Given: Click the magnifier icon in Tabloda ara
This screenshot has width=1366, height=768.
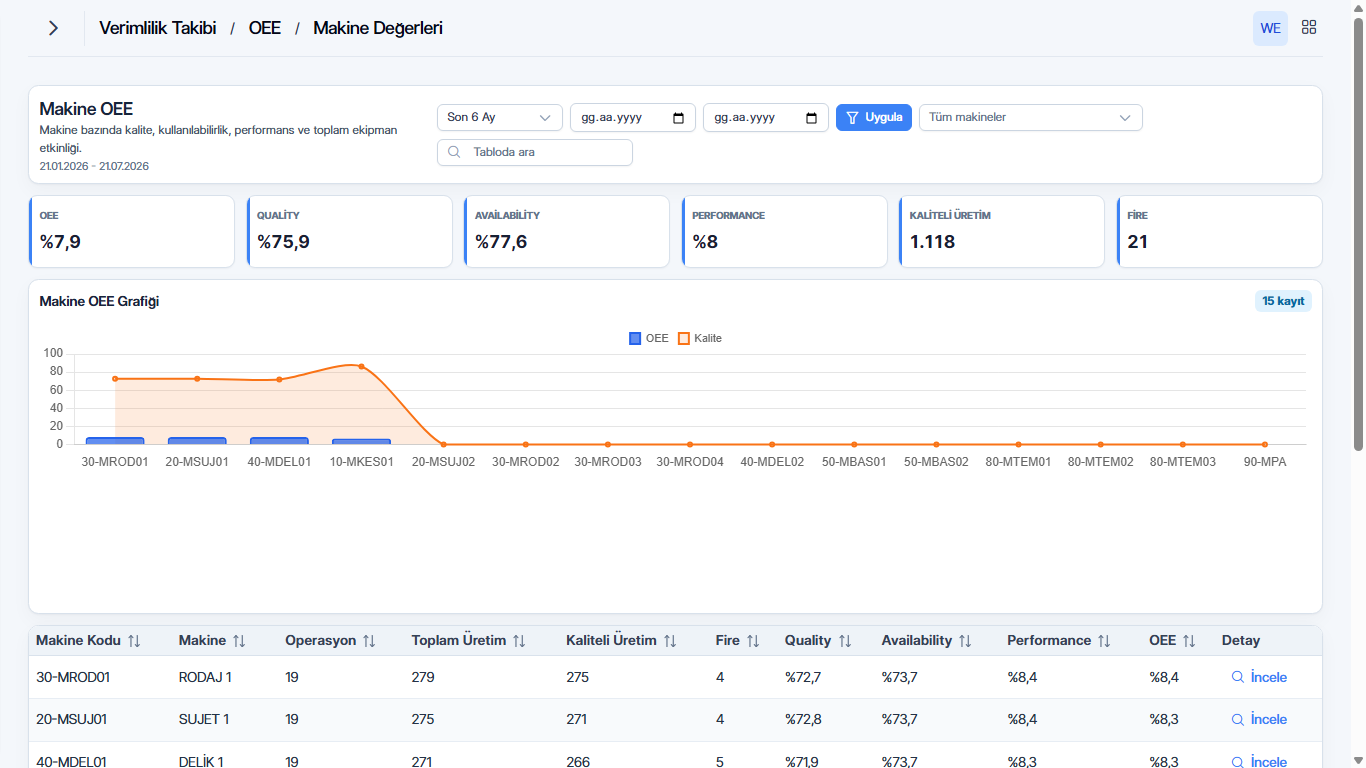Looking at the screenshot, I should click(455, 152).
